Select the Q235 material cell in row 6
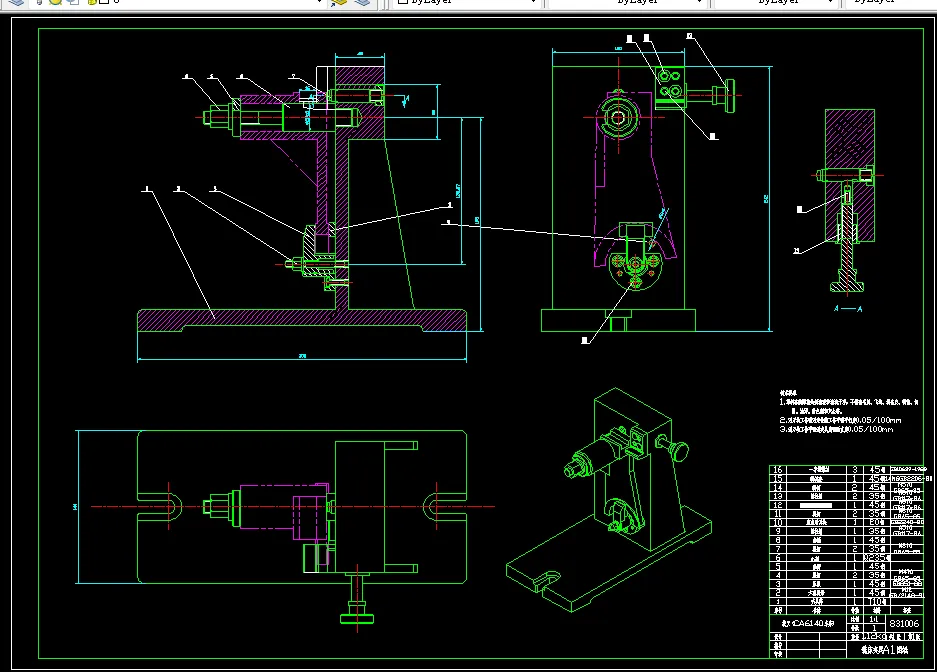The height and width of the screenshot is (672, 937). 876,557
